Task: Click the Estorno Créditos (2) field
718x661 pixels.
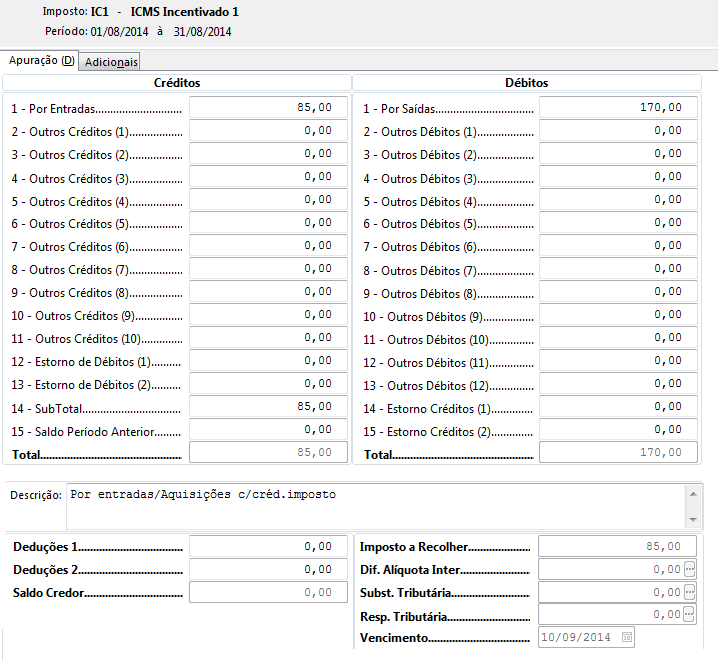Action: click(x=618, y=429)
